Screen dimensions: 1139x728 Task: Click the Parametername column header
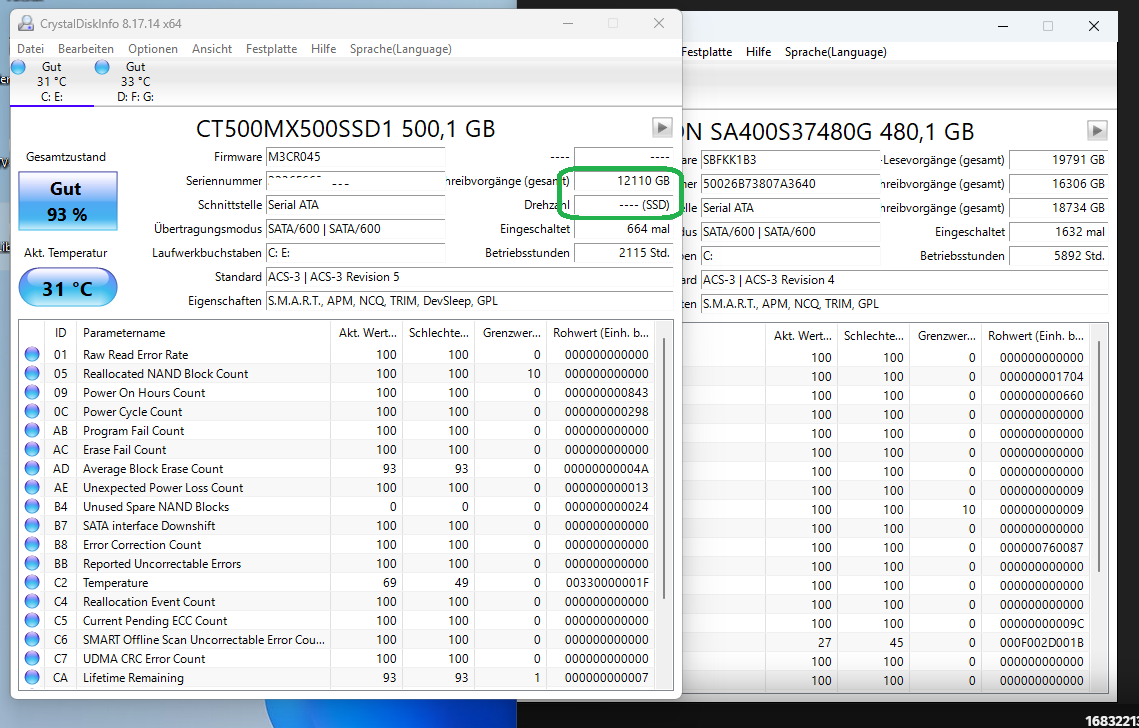203,333
